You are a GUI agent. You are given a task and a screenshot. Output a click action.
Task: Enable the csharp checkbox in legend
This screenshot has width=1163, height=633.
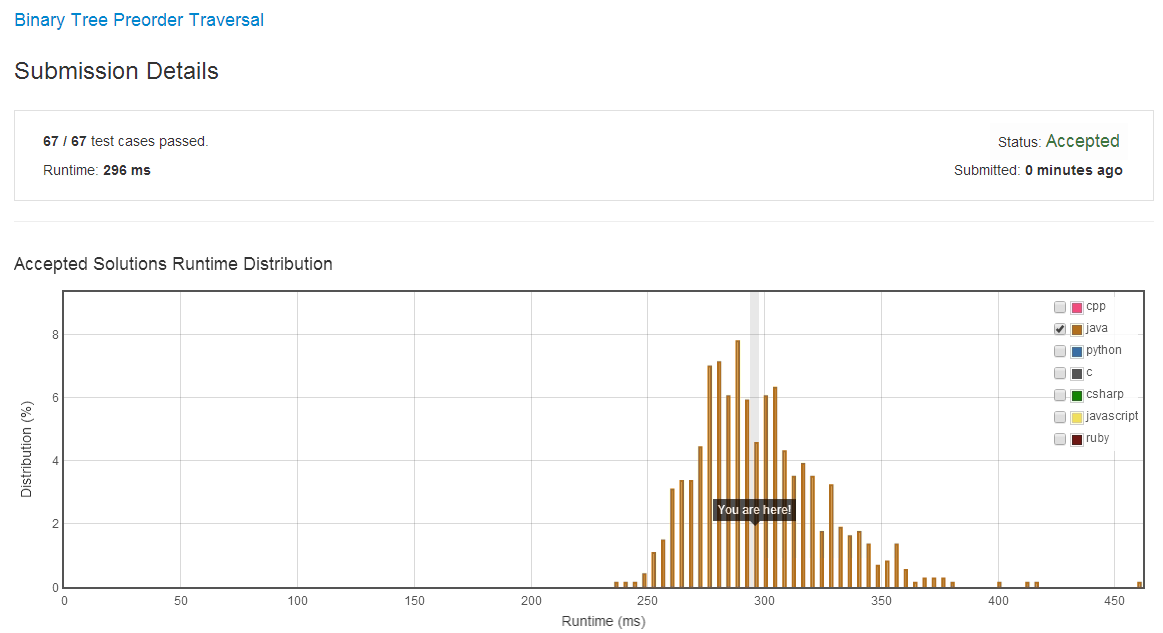click(x=1060, y=395)
